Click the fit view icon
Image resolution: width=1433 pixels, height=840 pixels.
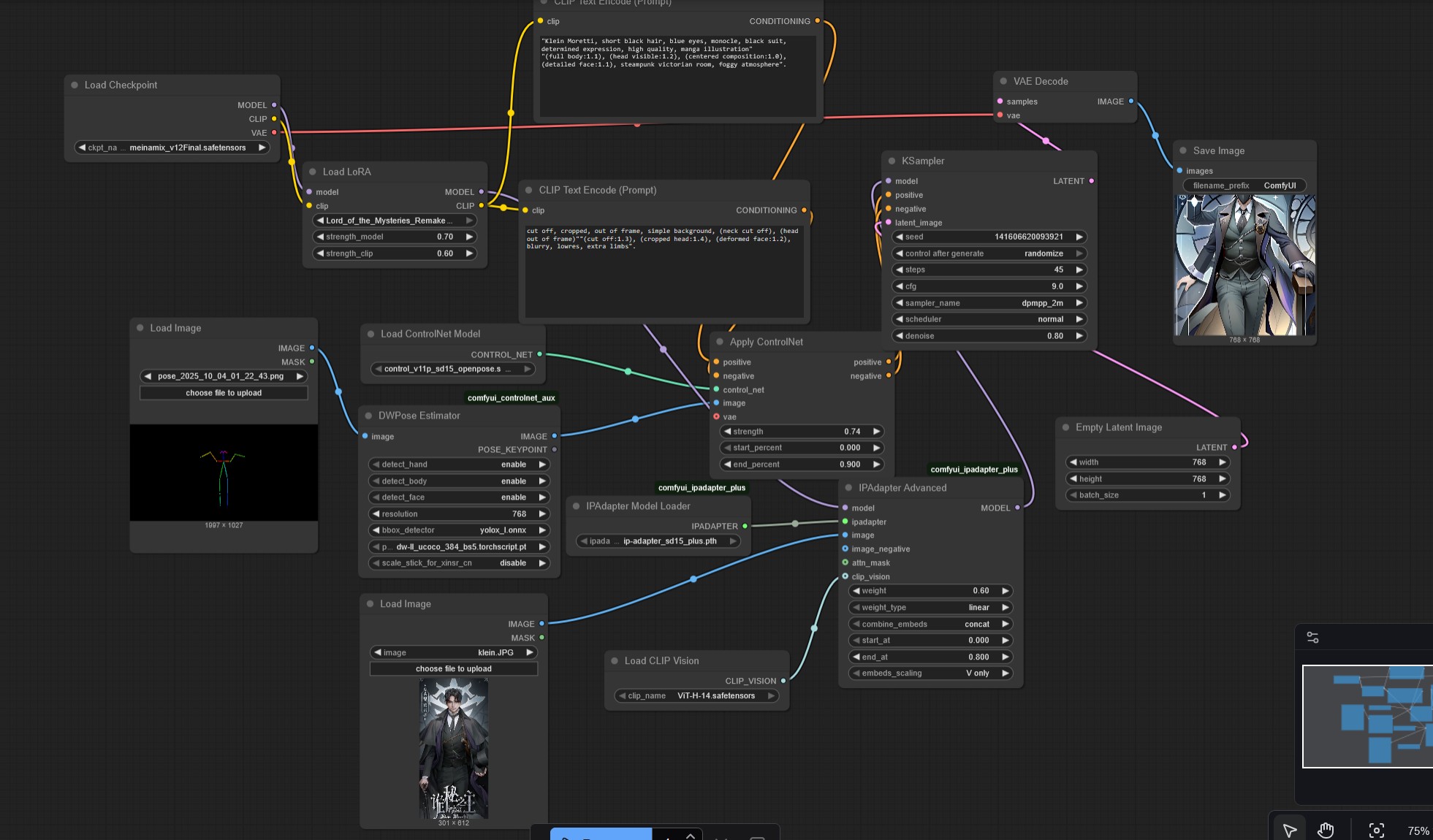[x=1377, y=831]
